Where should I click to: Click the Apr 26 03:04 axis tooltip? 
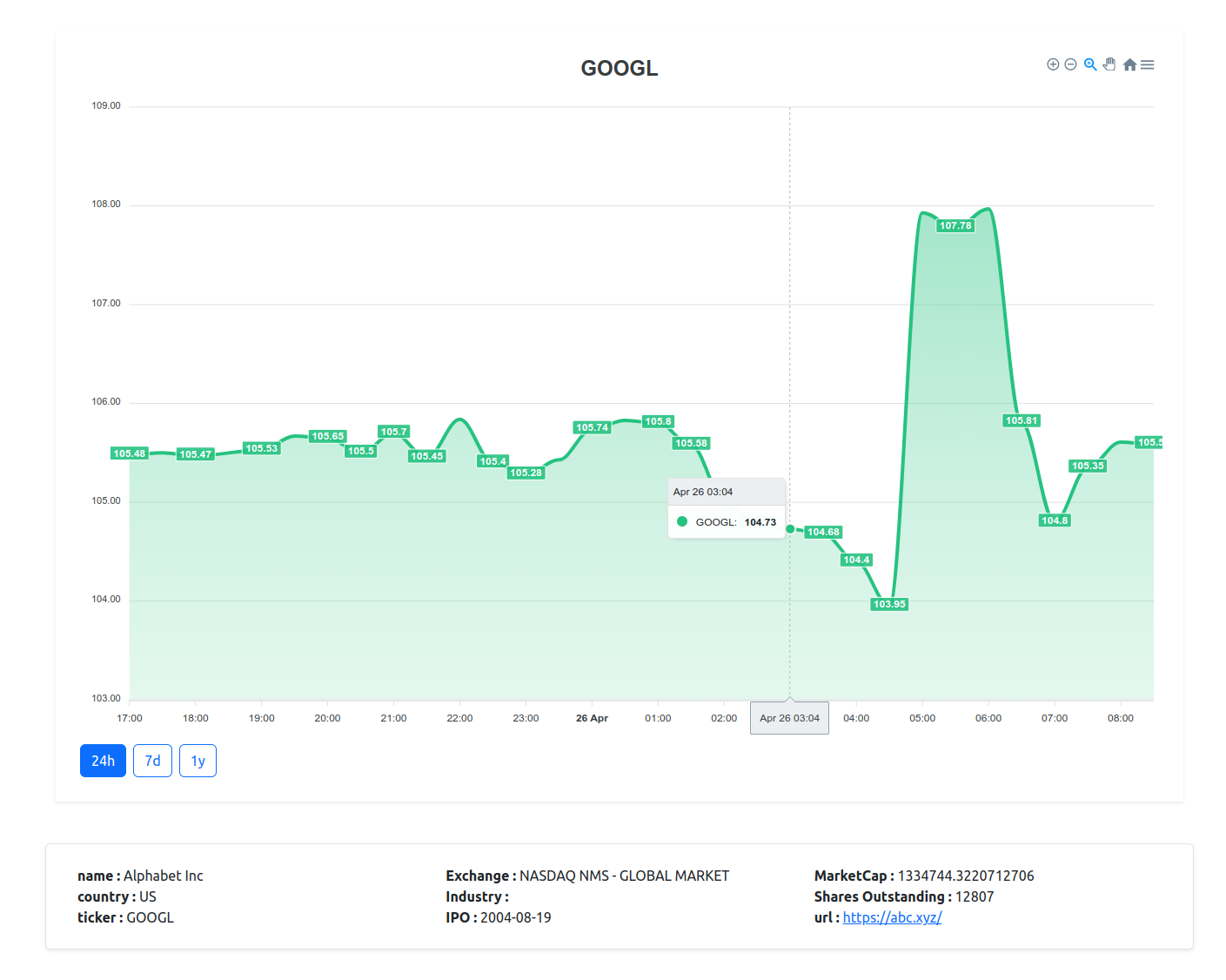[x=789, y=718]
